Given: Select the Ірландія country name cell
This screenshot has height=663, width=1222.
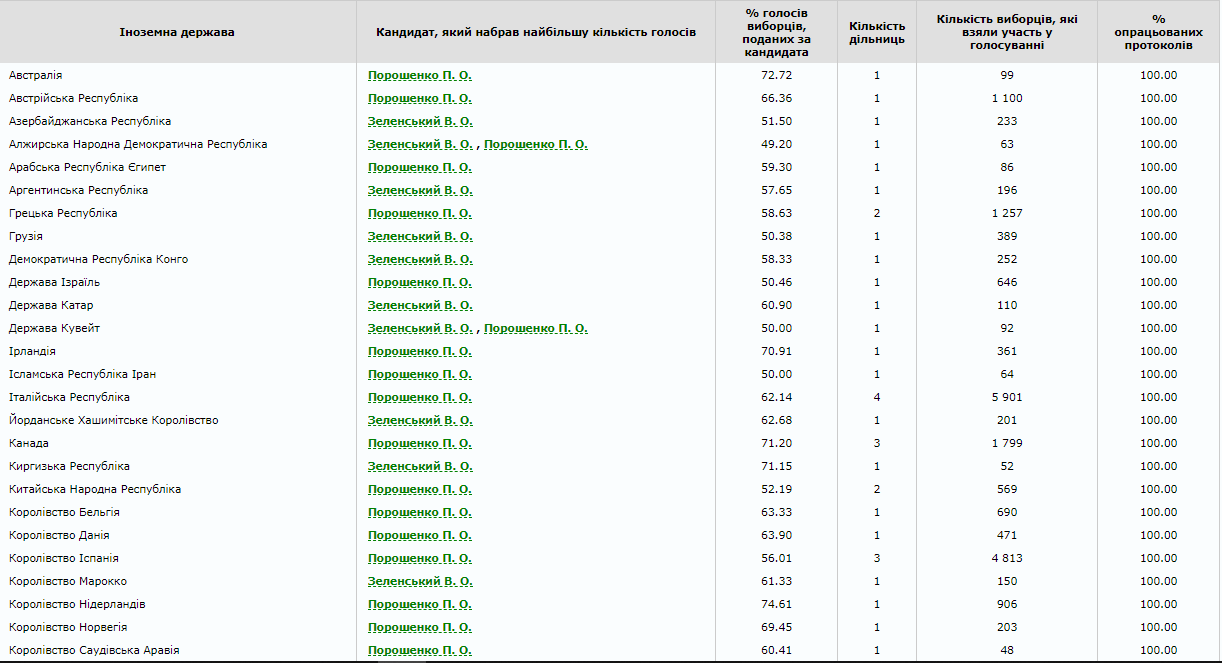Looking at the screenshot, I should [32, 351].
